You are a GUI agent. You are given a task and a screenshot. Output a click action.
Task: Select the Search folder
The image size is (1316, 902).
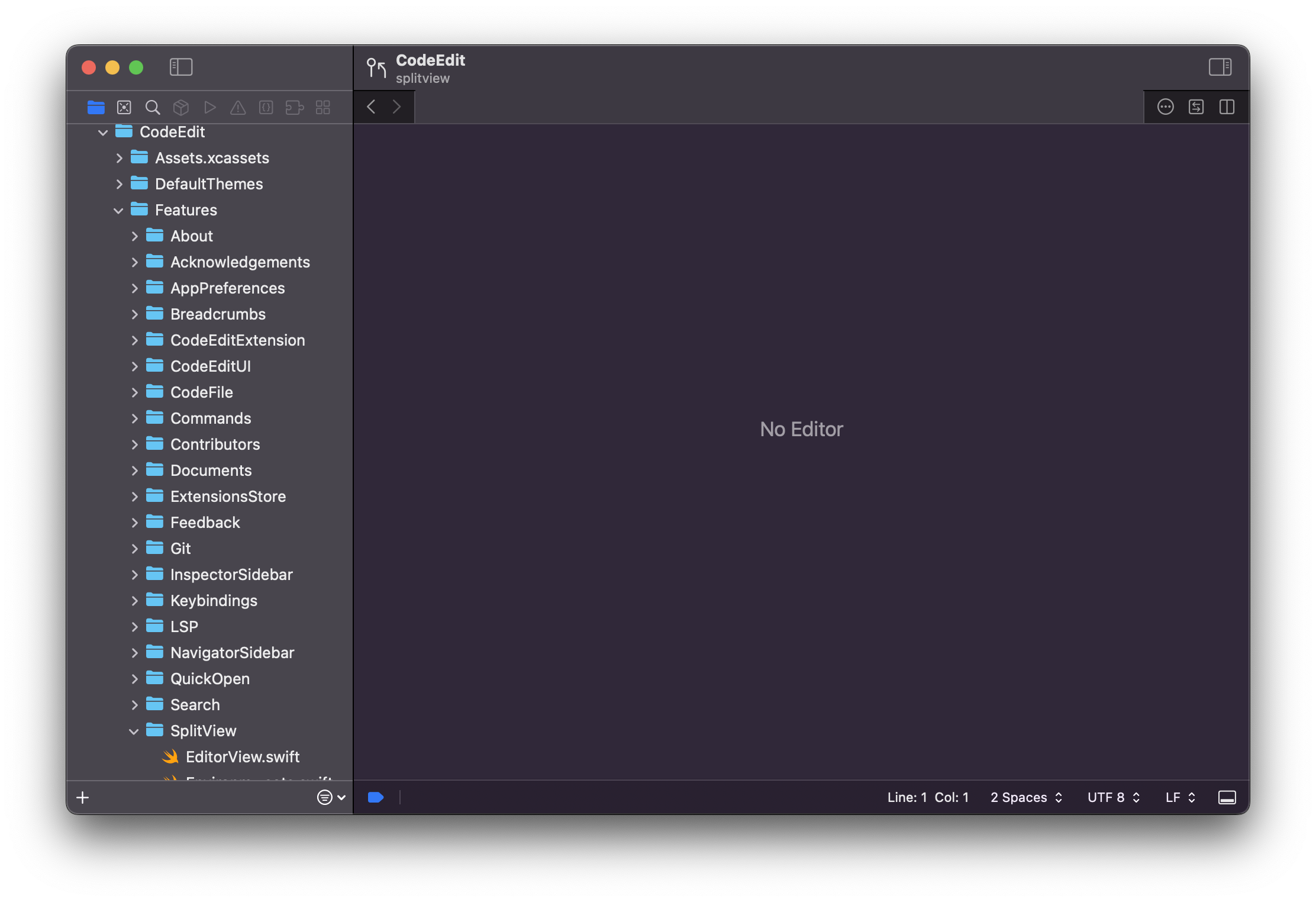click(x=210, y=705)
